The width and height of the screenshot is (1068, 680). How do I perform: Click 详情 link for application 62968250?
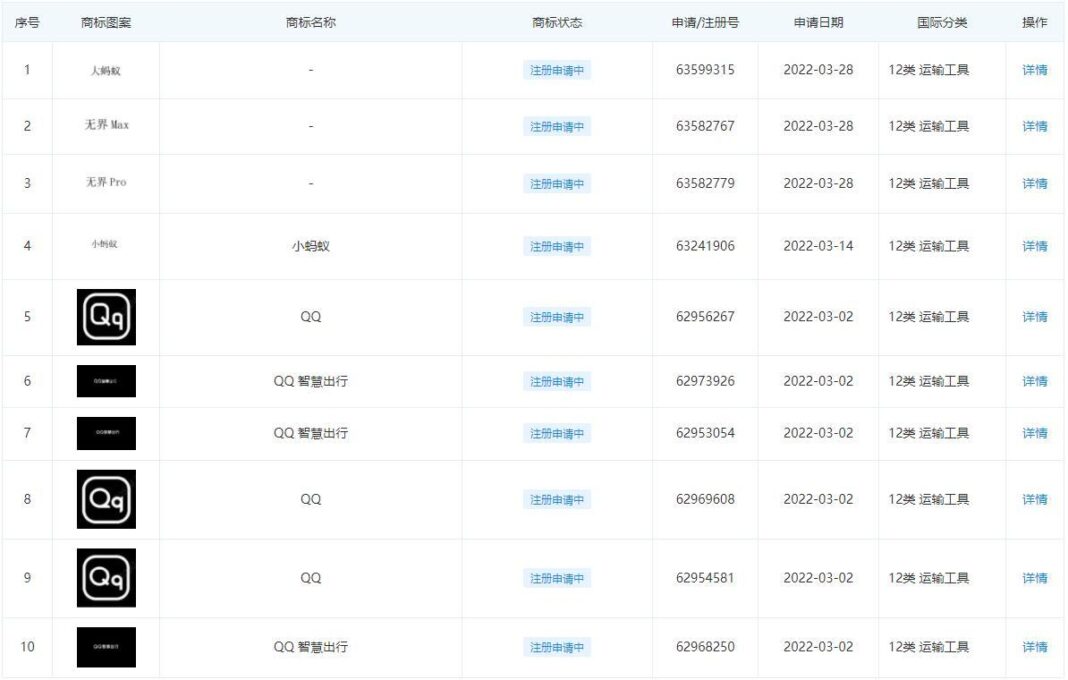(x=1034, y=647)
